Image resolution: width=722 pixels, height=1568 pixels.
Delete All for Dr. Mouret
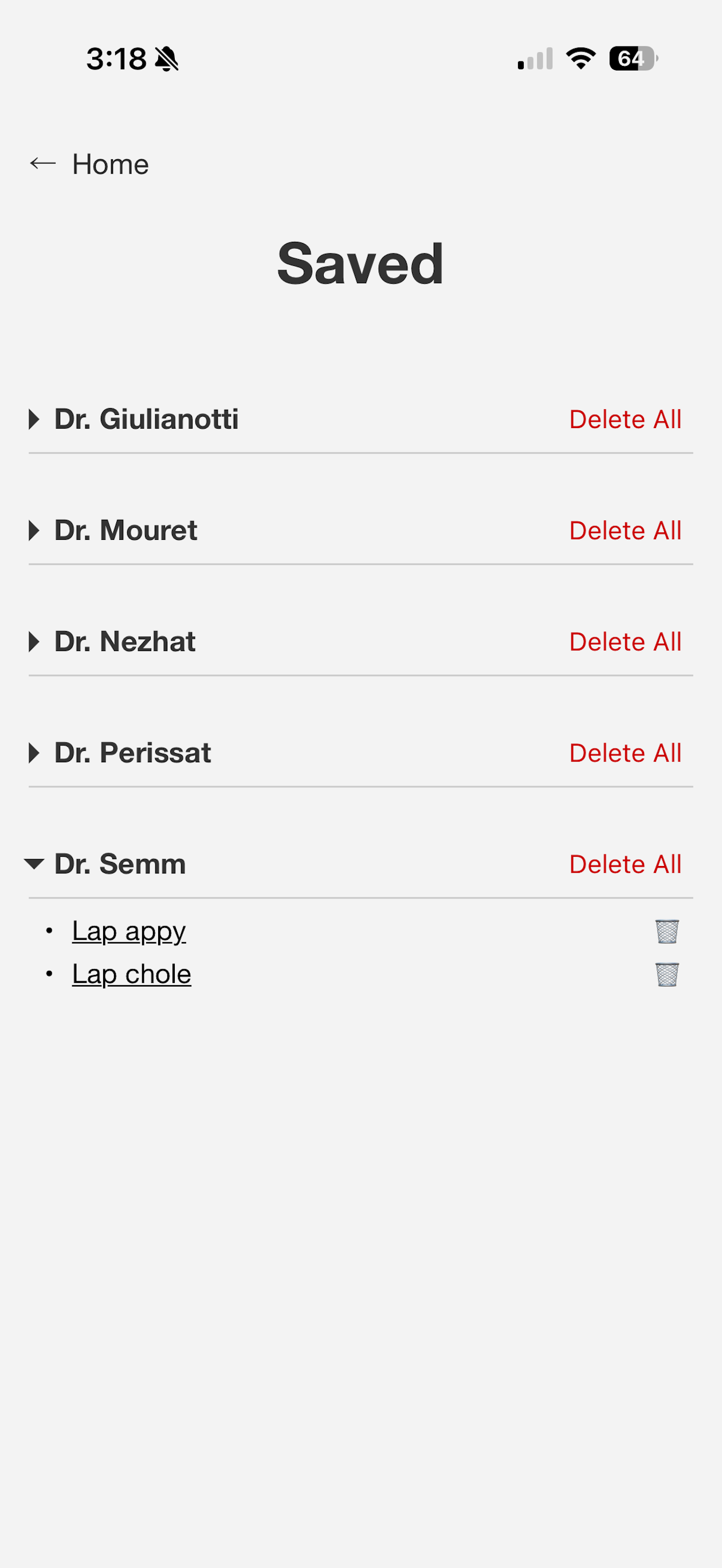pyautogui.click(x=625, y=531)
